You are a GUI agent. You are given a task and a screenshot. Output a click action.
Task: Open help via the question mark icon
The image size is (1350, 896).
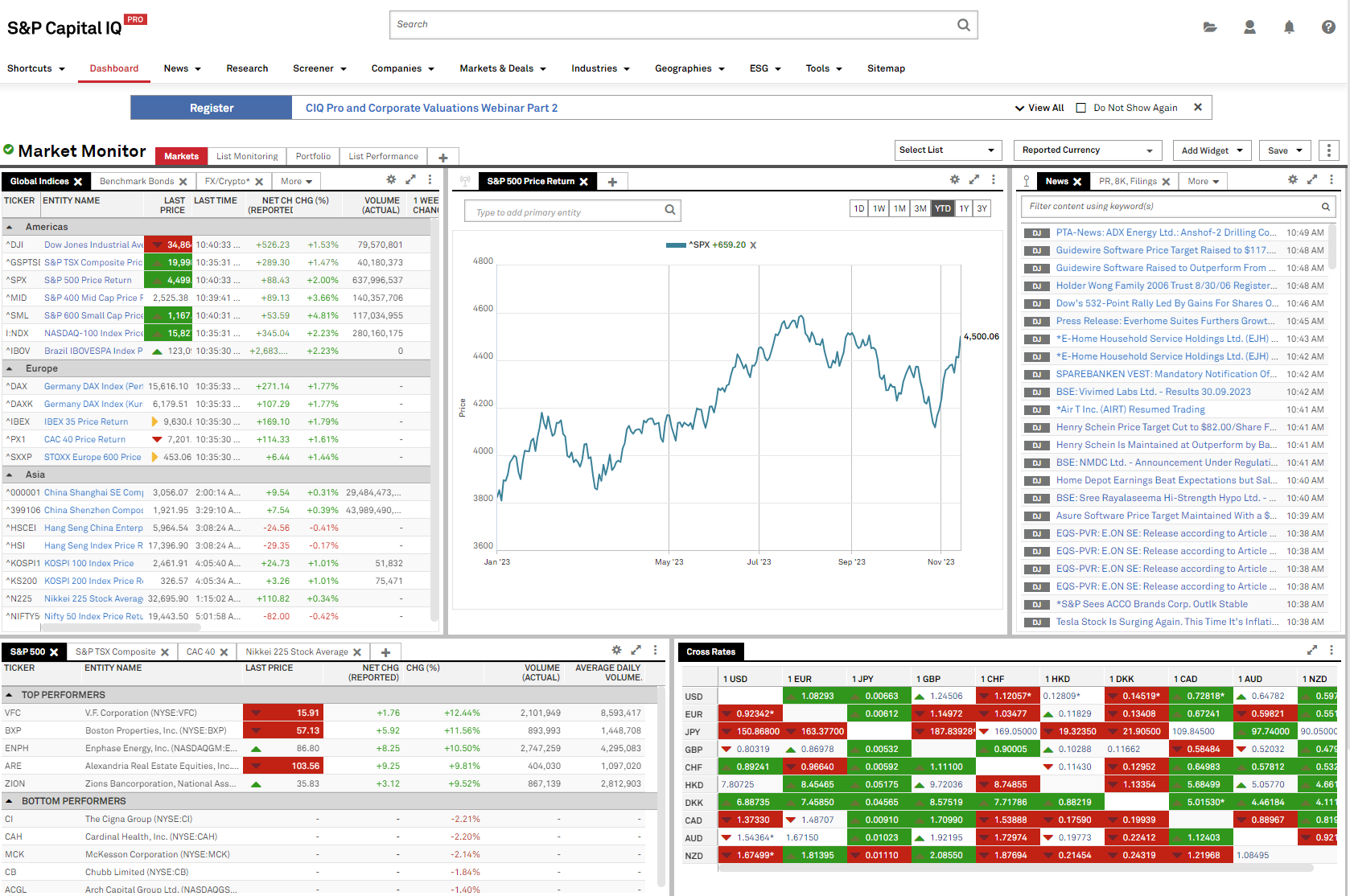pos(1328,27)
